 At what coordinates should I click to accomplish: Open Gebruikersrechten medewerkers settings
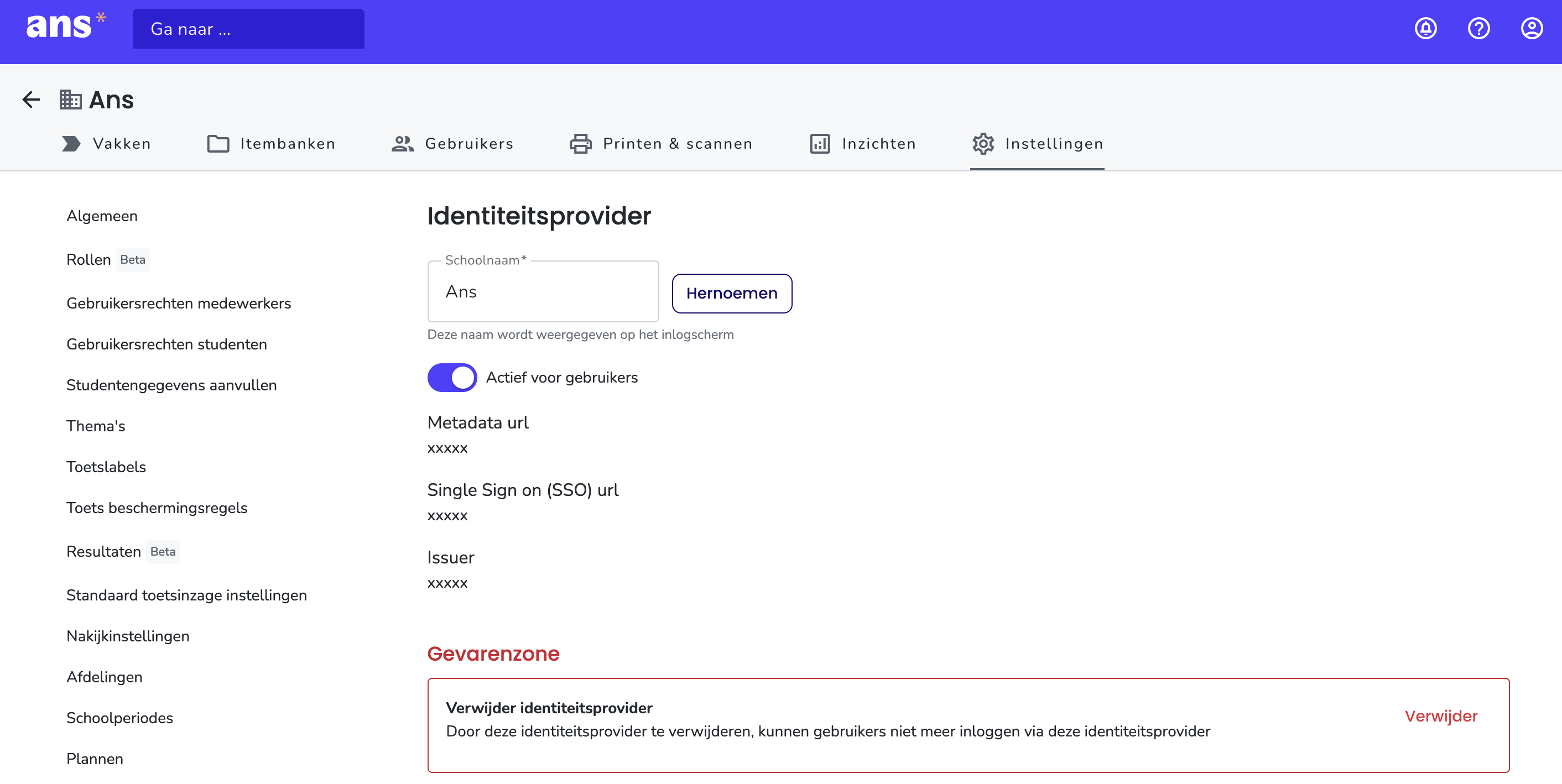(x=179, y=303)
